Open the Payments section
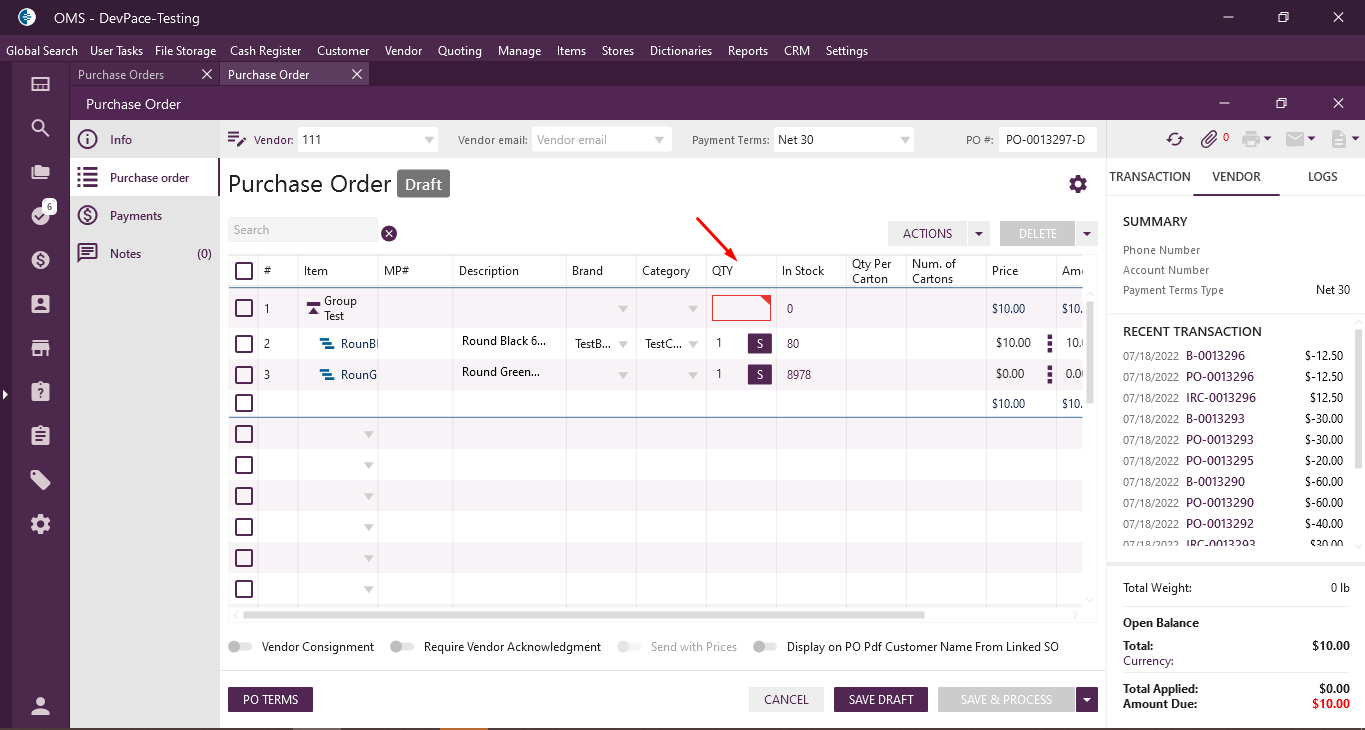The image size is (1365, 730). coord(145,216)
